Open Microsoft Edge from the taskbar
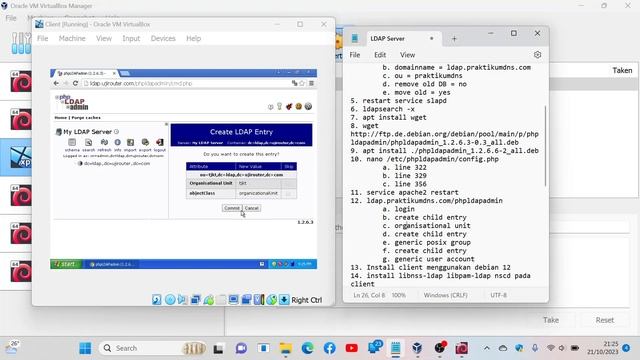 click(307, 348)
